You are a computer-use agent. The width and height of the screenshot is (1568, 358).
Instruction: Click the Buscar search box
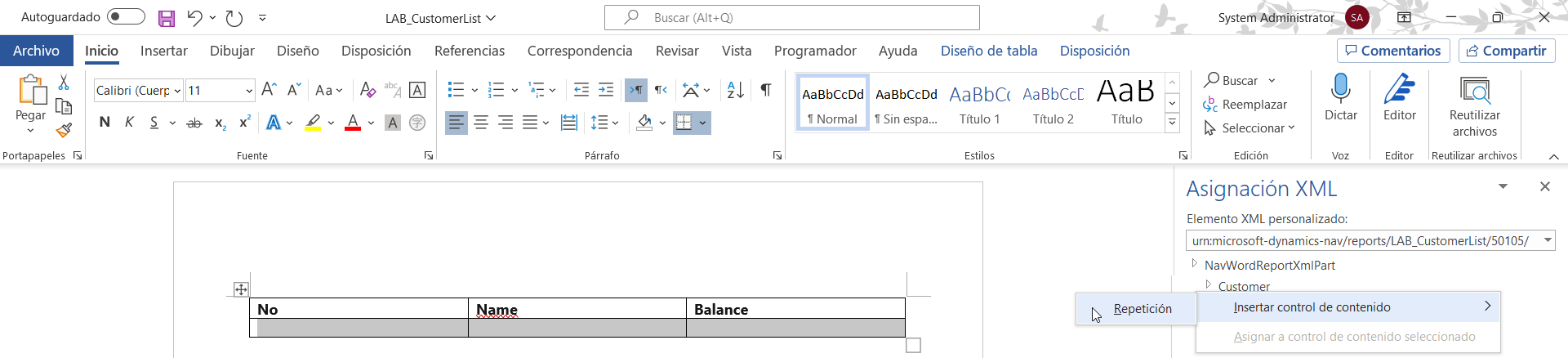tap(791, 17)
